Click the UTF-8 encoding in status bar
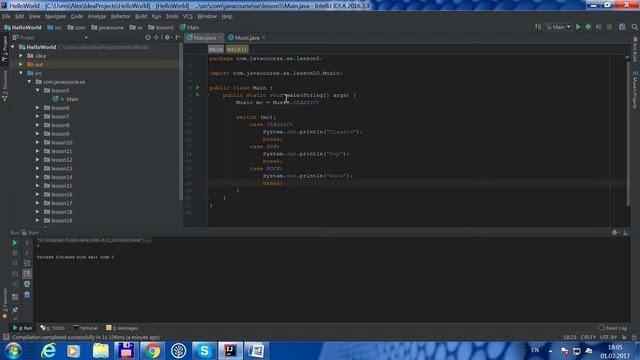640x360 pixels. coord(608,337)
